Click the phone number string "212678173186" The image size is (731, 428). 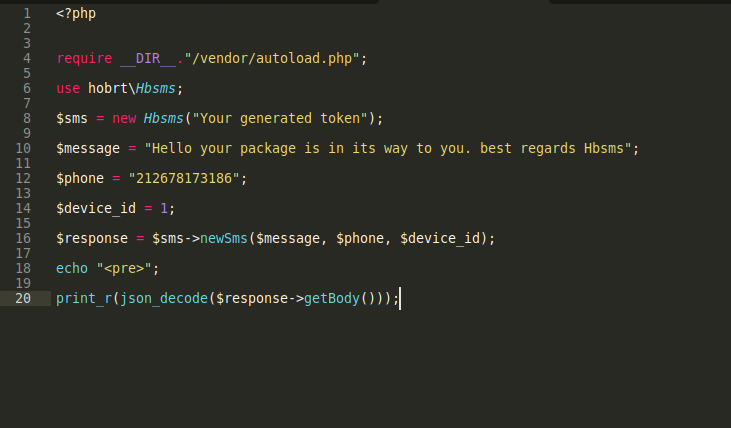[x=186, y=178]
